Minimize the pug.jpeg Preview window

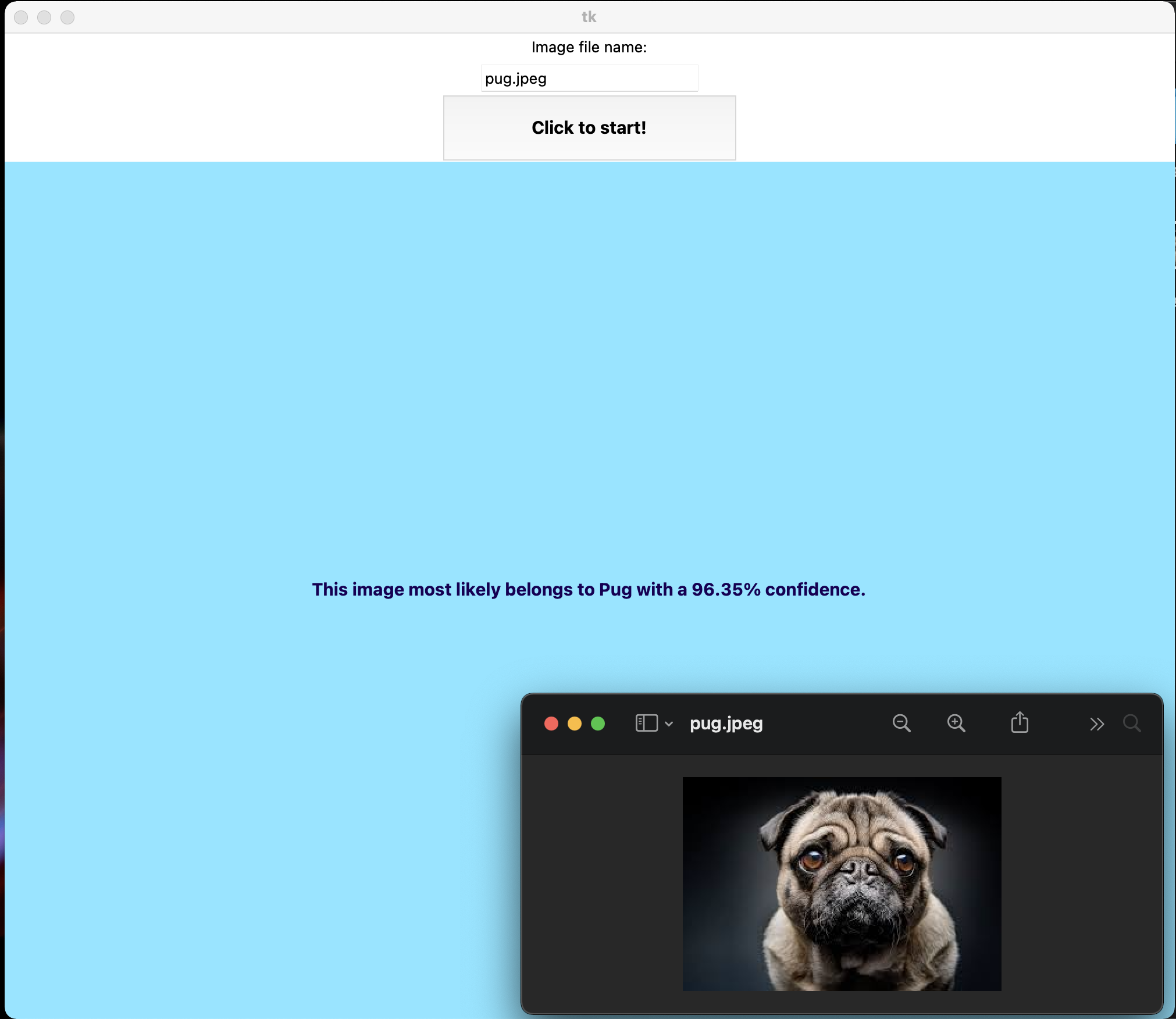575,723
